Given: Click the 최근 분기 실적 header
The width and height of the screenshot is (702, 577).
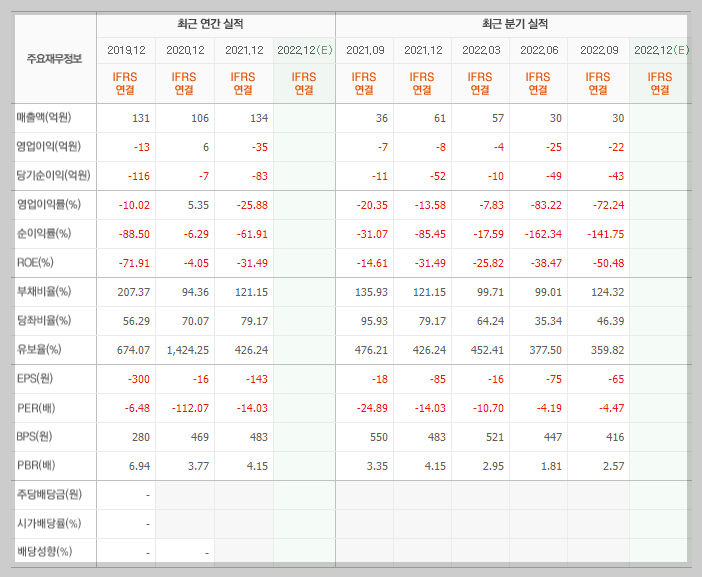Looking at the screenshot, I should click(515, 24).
